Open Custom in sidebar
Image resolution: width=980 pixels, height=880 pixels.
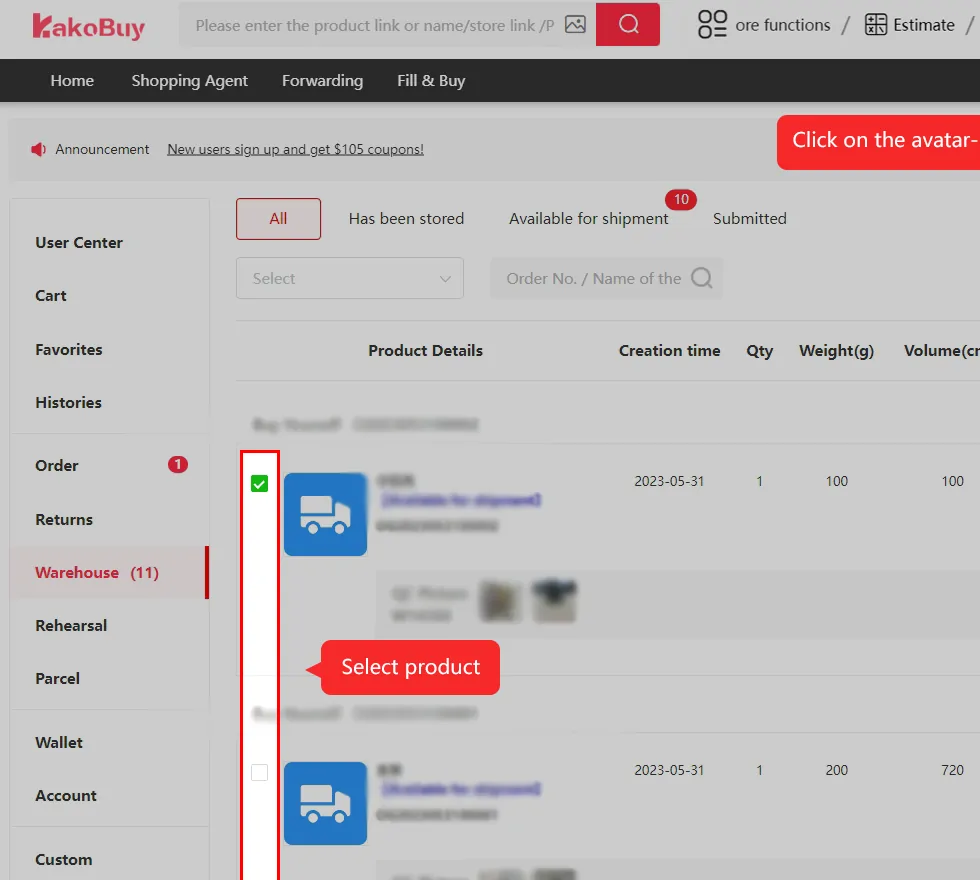(x=64, y=859)
